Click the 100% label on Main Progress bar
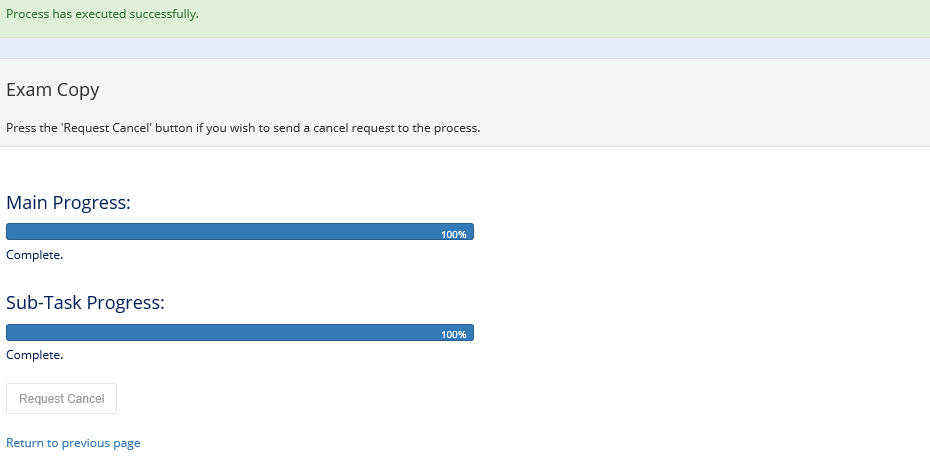 454,234
